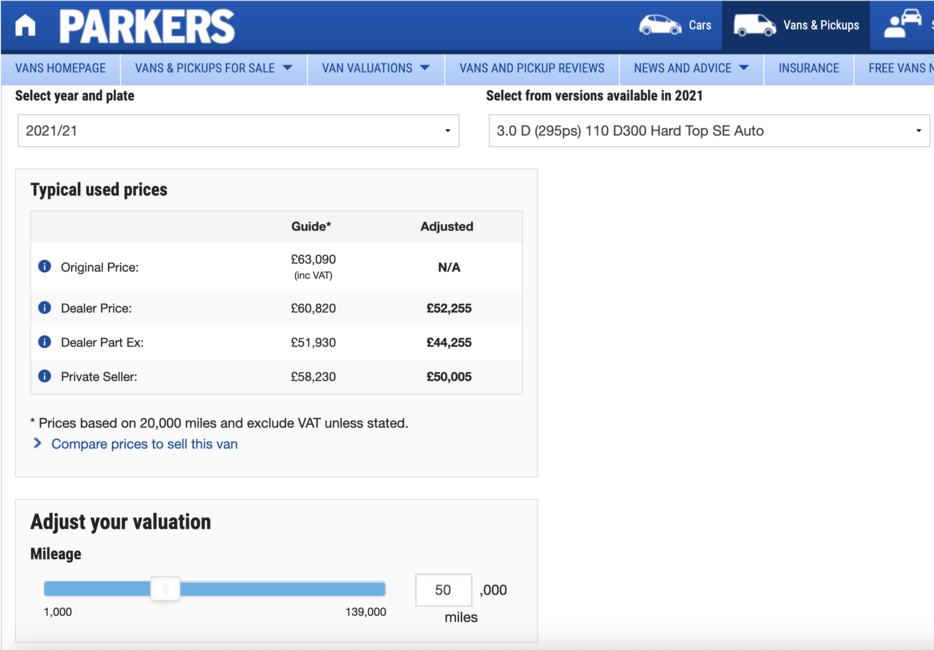This screenshot has height=650, width=934.
Task: Click the Original Price row label
Action: coord(99,268)
